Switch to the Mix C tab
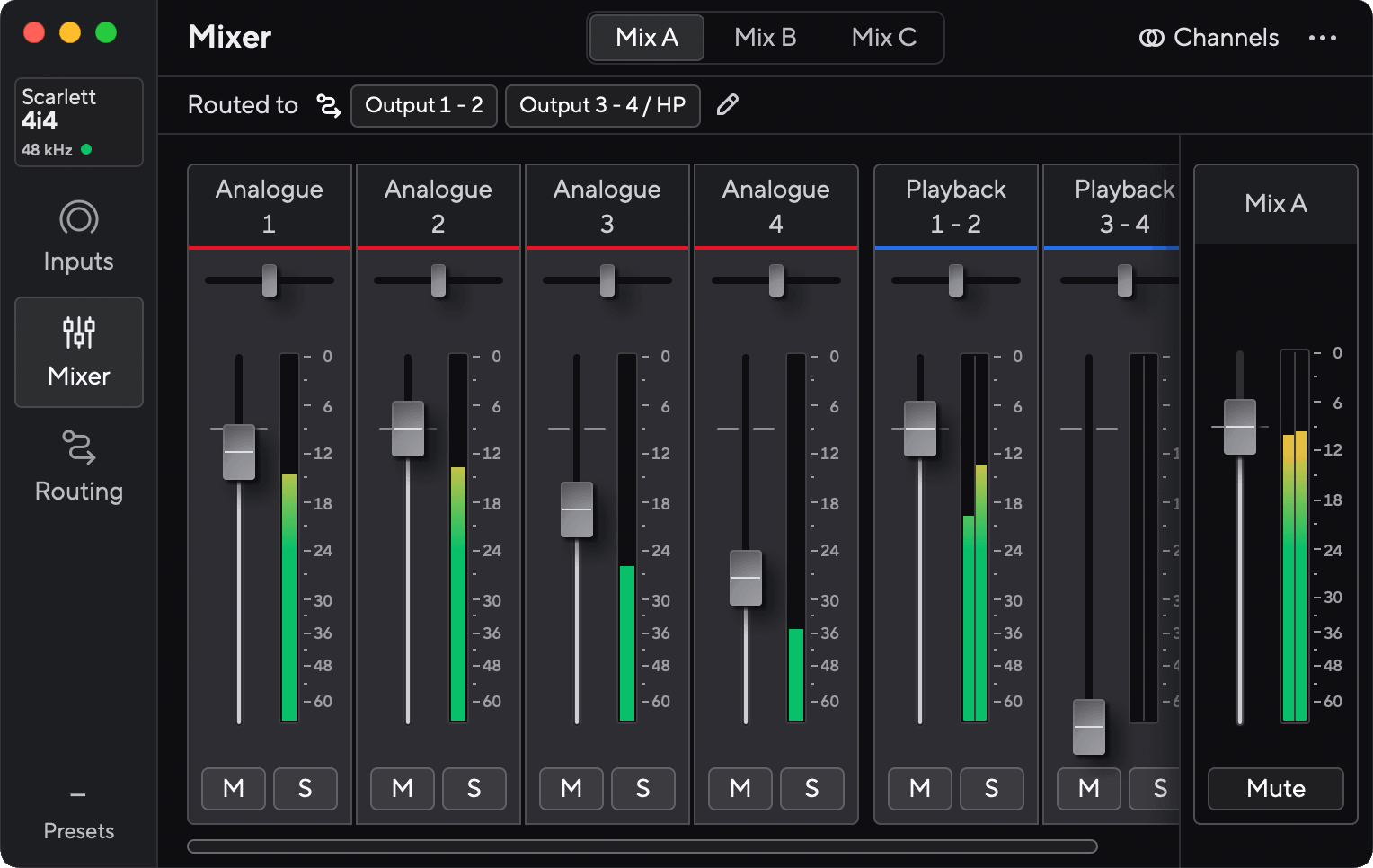The height and width of the screenshot is (868, 1373). click(x=884, y=38)
